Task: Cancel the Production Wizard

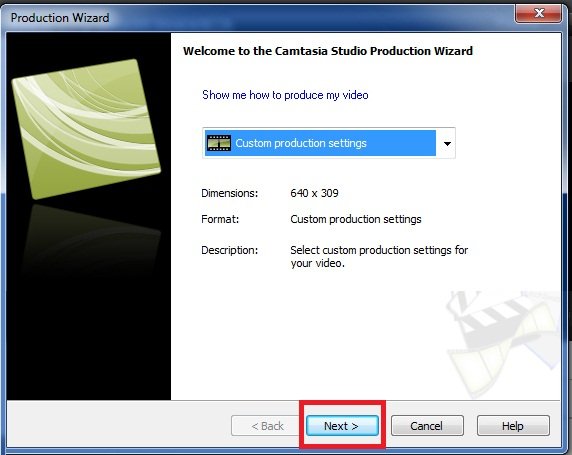Action: [427, 425]
